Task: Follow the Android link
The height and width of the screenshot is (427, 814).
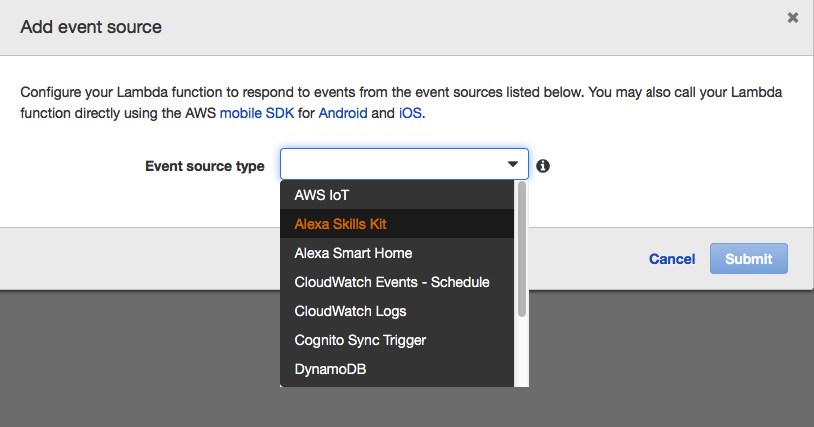Action: [x=343, y=113]
